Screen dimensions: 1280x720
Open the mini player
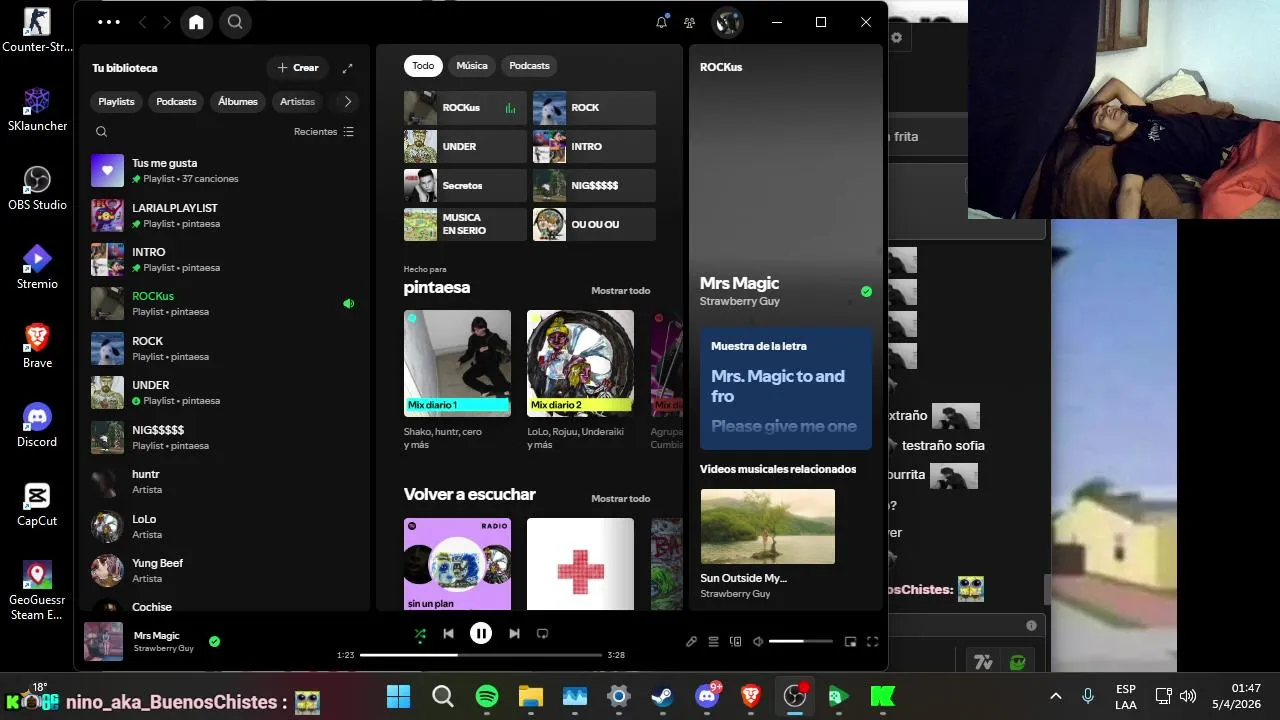click(x=851, y=642)
